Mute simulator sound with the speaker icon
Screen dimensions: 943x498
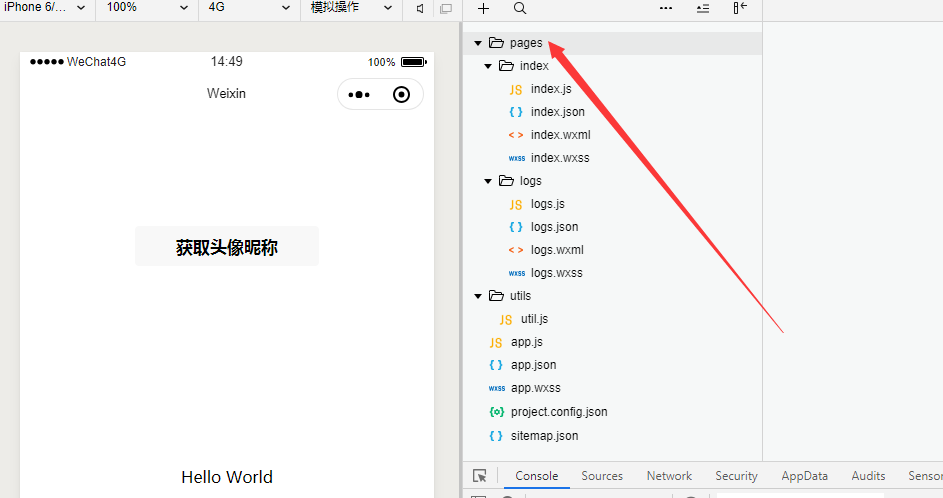click(x=420, y=8)
